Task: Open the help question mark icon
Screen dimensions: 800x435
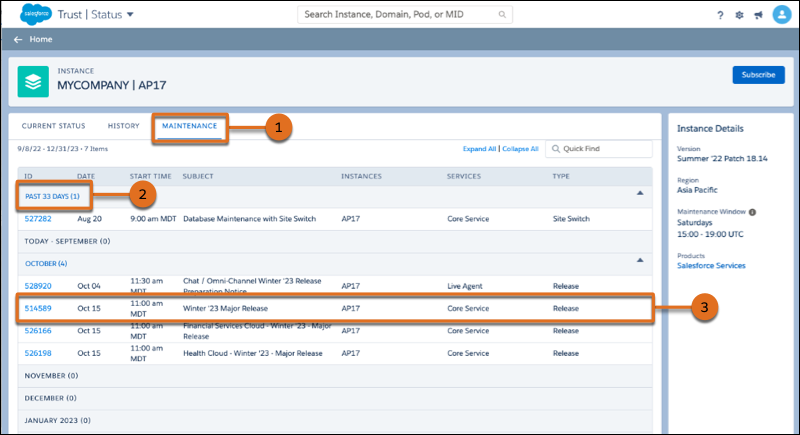Action: click(x=720, y=15)
